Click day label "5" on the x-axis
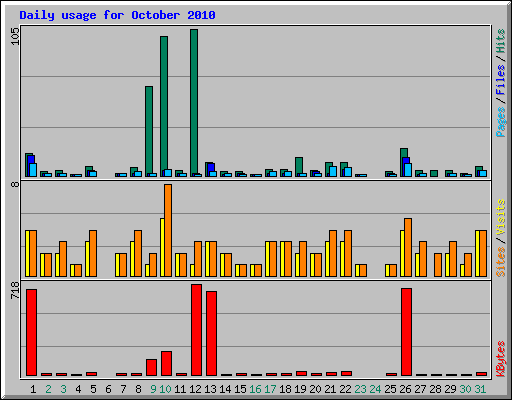Image resolution: width=512 pixels, height=400 pixels. click(93, 389)
